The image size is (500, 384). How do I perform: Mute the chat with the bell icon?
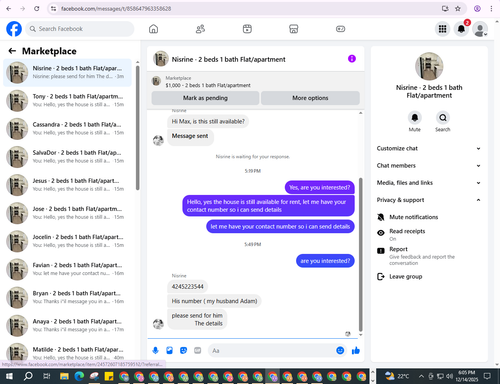pos(415,118)
